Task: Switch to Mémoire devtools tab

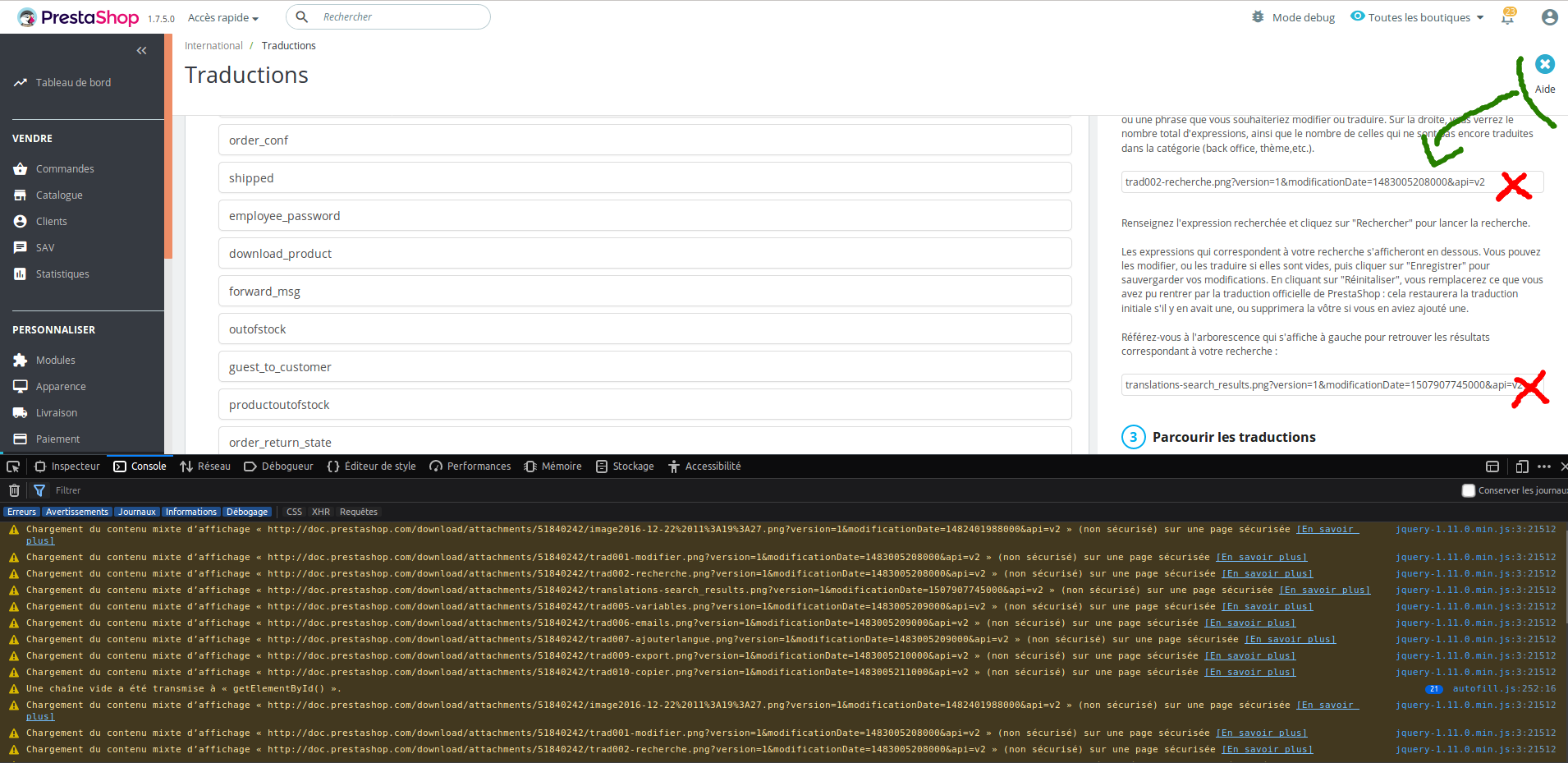Action: coord(553,467)
